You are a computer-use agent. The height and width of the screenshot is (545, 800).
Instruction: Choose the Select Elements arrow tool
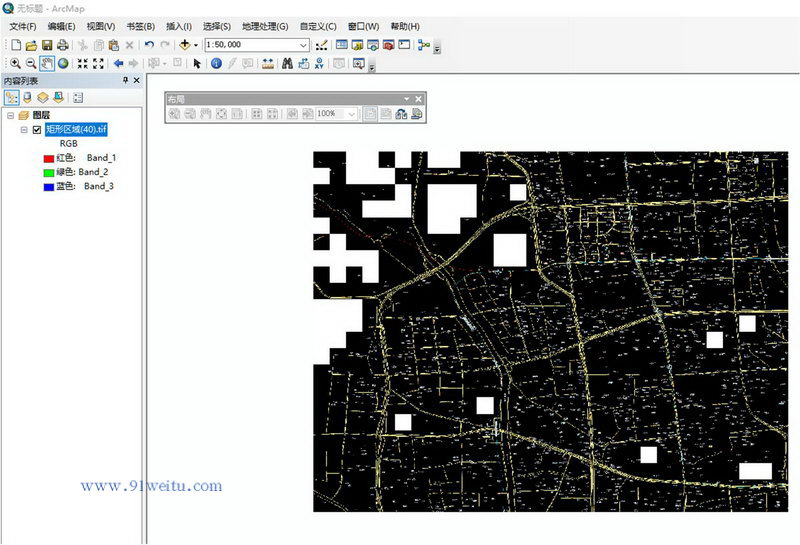click(x=197, y=63)
